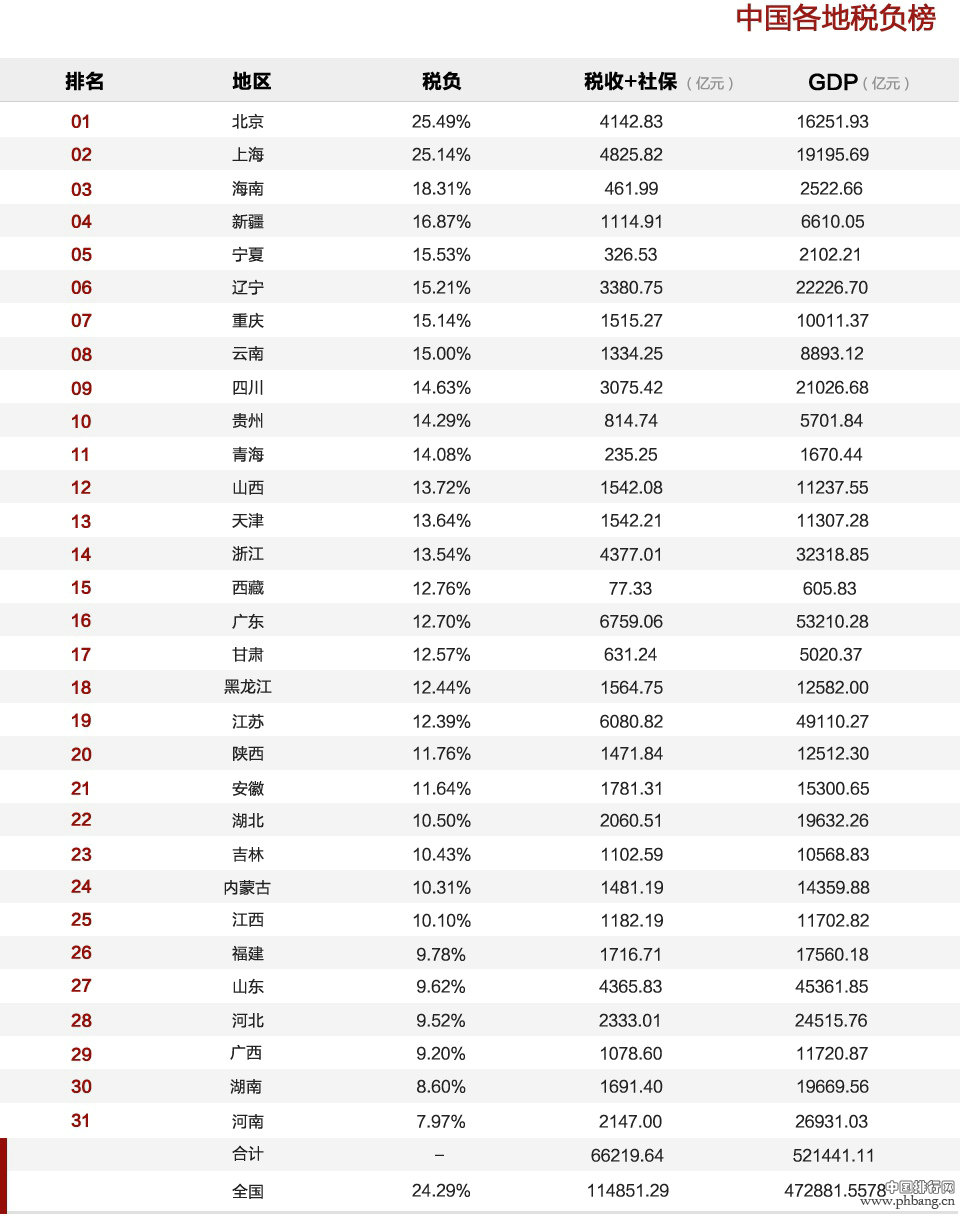Select the 上海 region cell
960x1216 pixels.
coord(248,154)
